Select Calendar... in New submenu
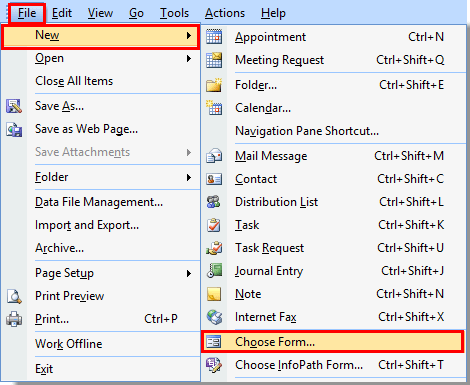Viewport: 470px width, 385px height. coord(263,108)
